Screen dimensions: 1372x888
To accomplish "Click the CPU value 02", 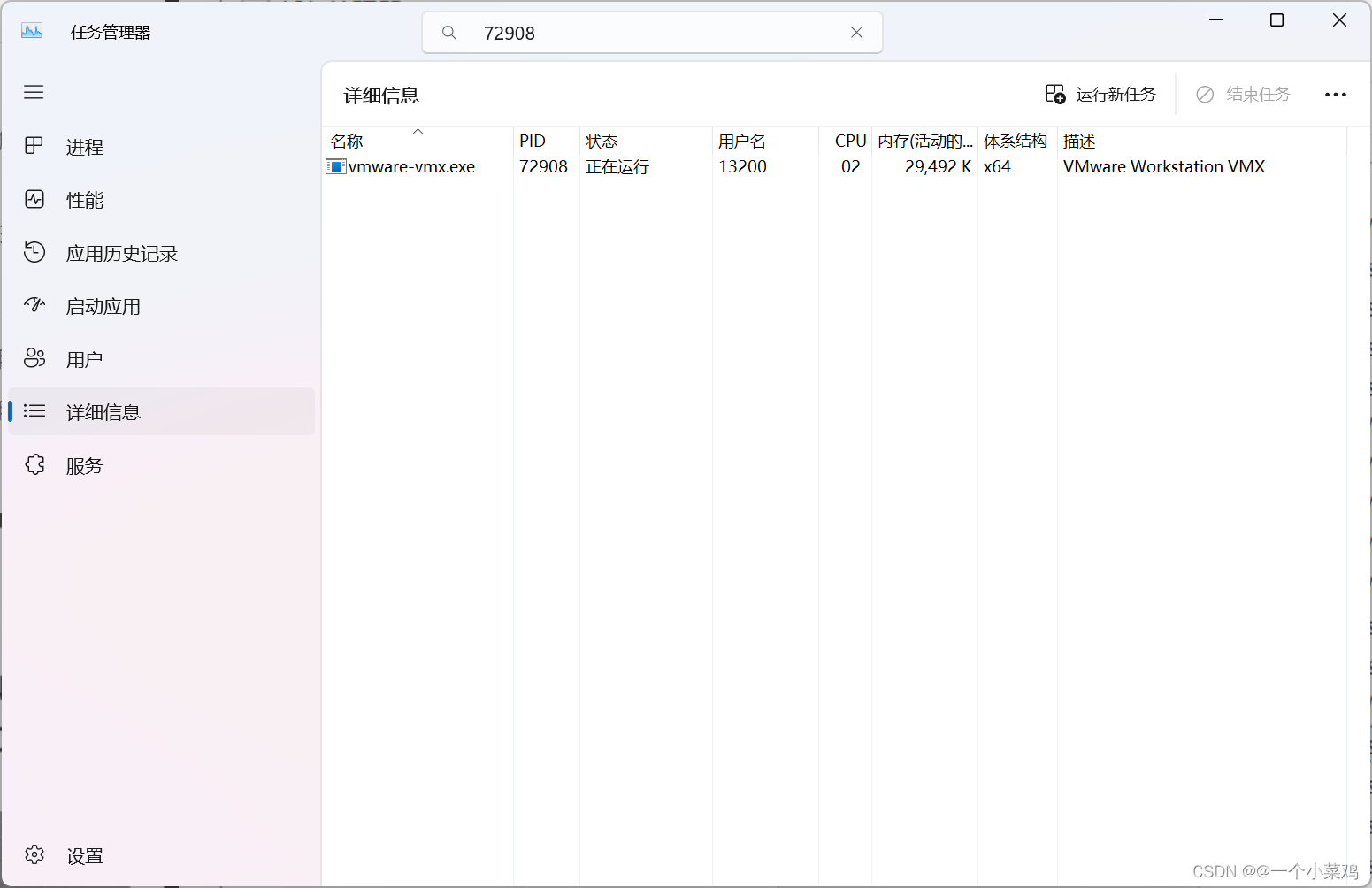I will click(x=850, y=166).
